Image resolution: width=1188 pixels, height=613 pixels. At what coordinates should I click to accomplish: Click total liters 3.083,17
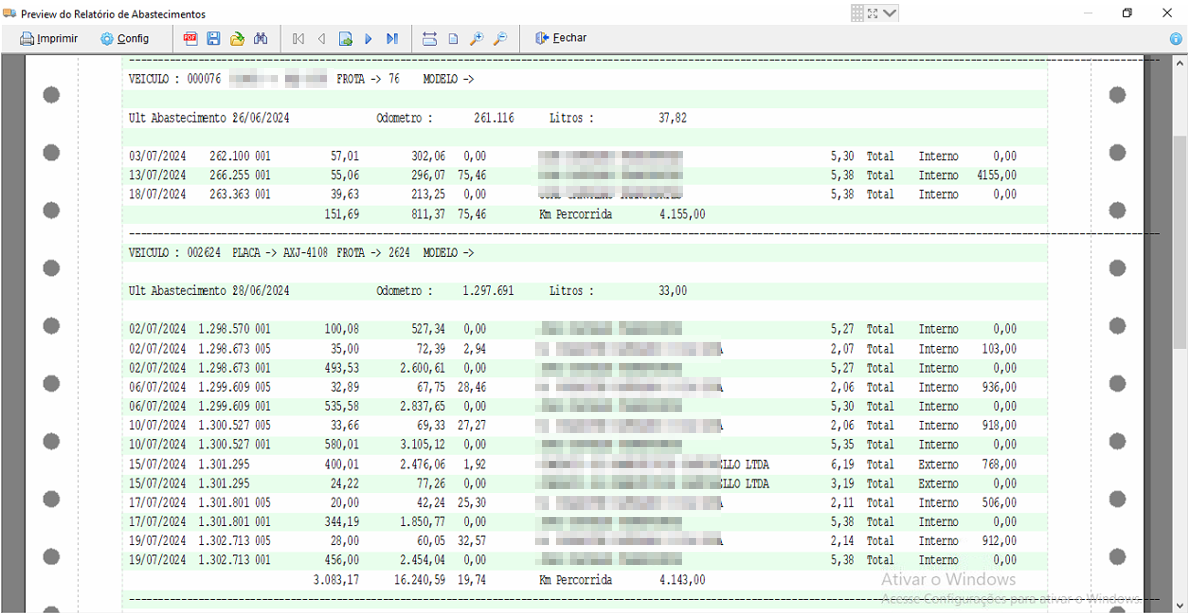click(x=336, y=580)
